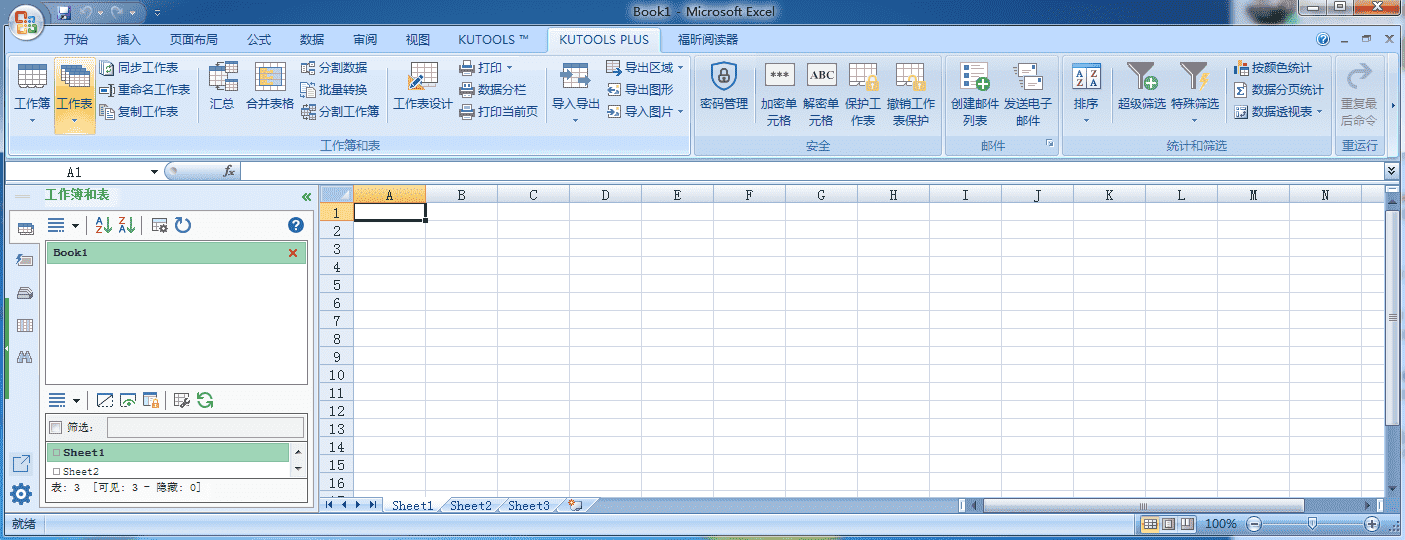Open 工作表设计 worksheet design
1405x540 pixels.
click(x=422, y=86)
